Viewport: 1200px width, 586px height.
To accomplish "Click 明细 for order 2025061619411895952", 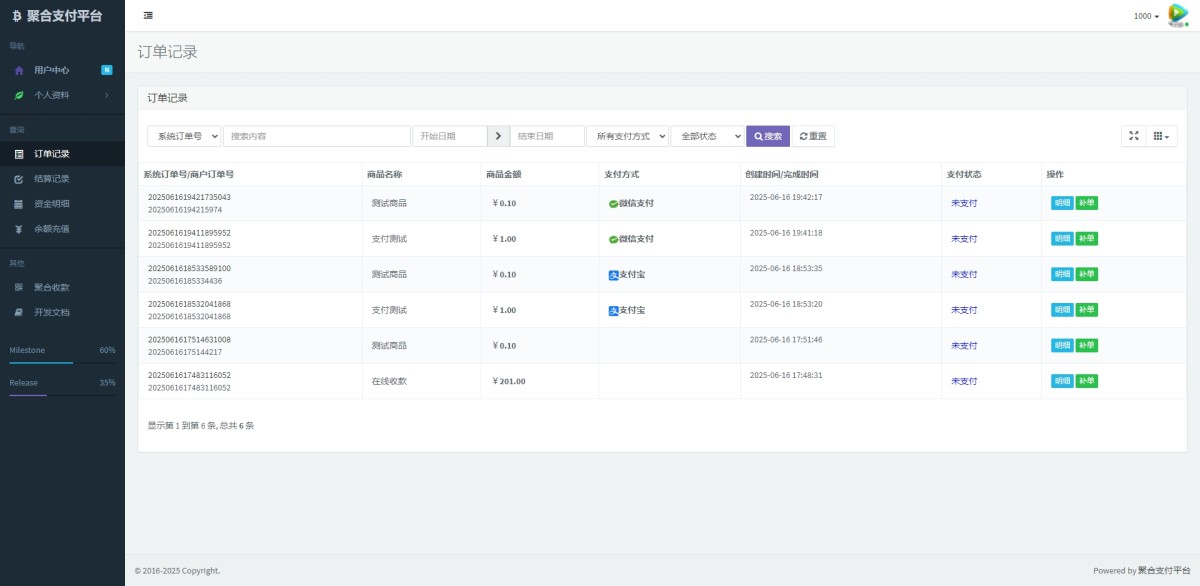I will [1062, 239].
